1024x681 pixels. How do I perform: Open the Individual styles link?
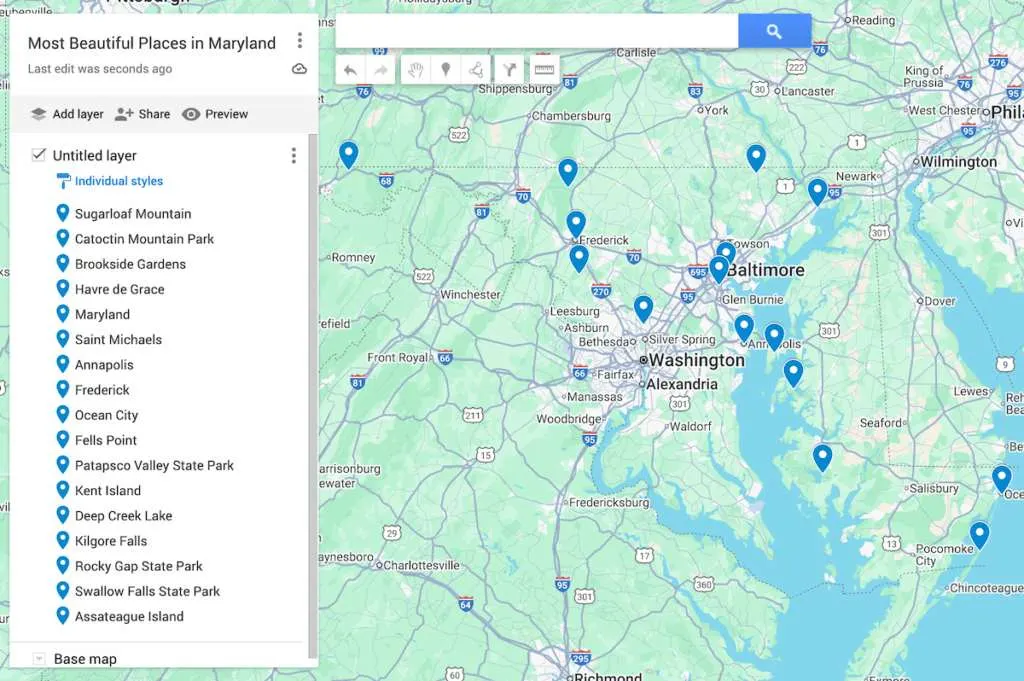tap(119, 181)
